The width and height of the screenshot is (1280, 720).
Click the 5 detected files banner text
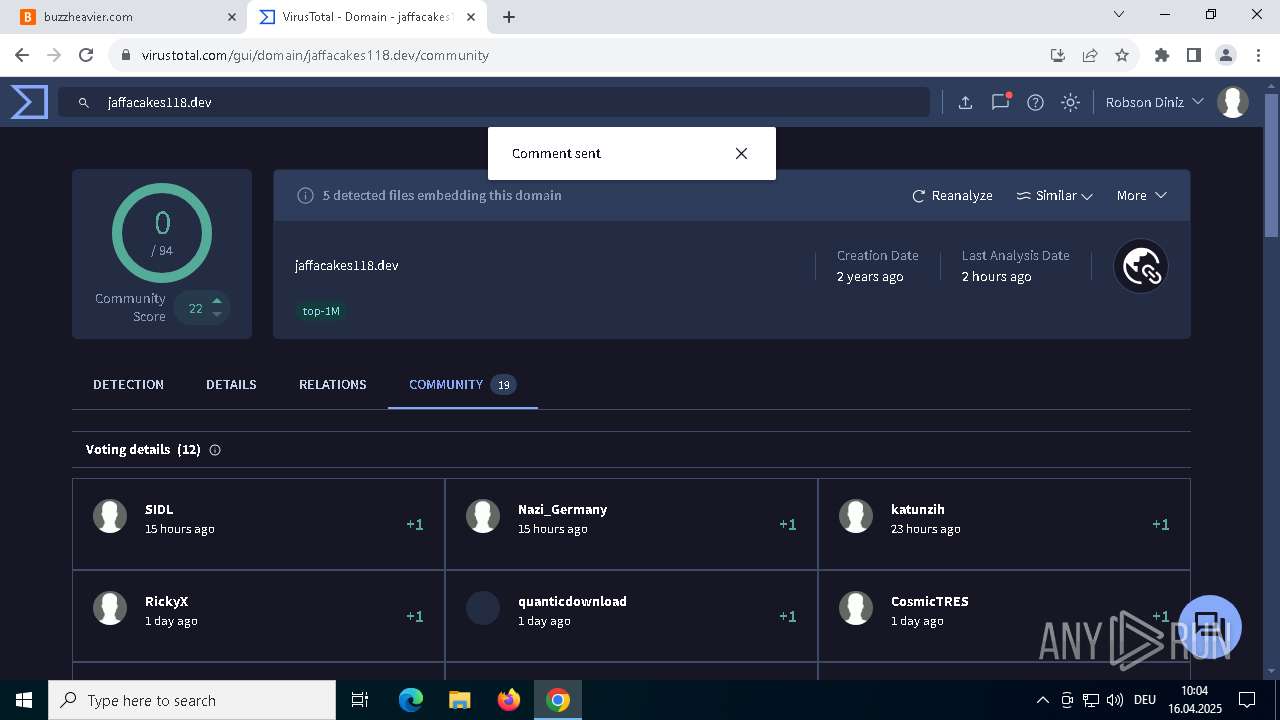(442, 195)
